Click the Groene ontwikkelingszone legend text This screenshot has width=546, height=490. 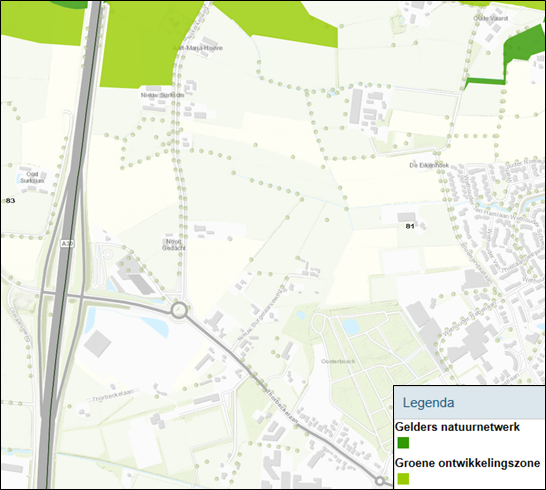click(467, 463)
